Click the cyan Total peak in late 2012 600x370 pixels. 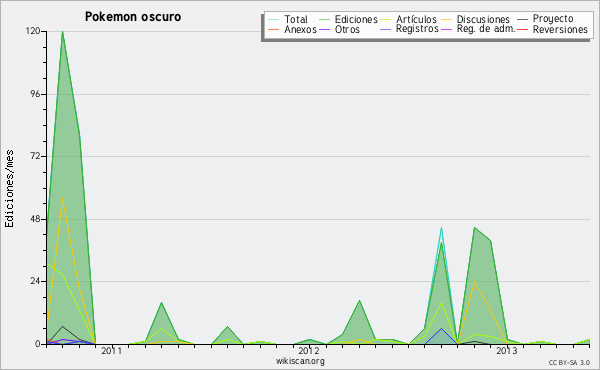point(441,228)
